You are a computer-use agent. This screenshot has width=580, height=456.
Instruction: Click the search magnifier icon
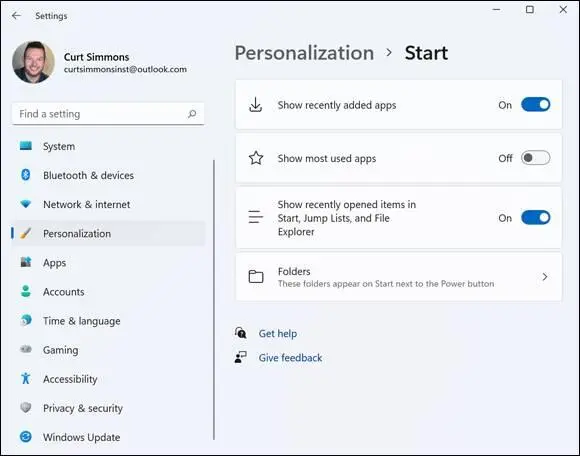coord(192,114)
